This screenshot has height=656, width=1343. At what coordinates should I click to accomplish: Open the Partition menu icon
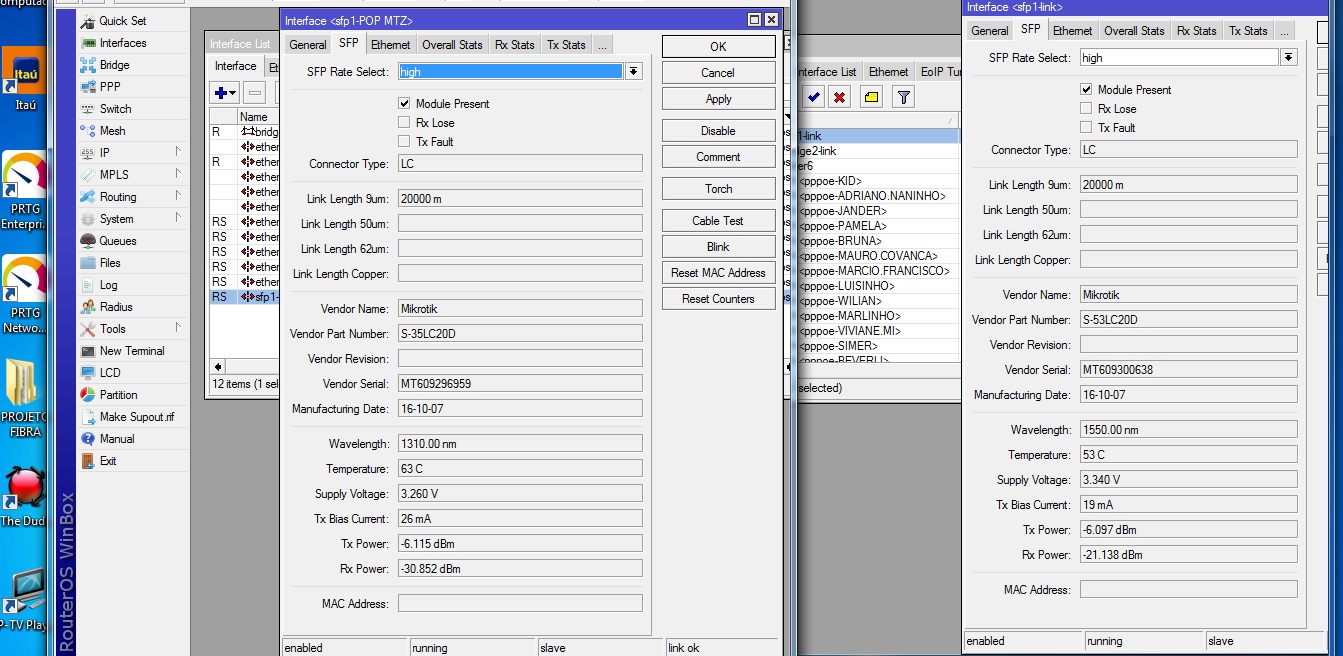coord(88,395)
